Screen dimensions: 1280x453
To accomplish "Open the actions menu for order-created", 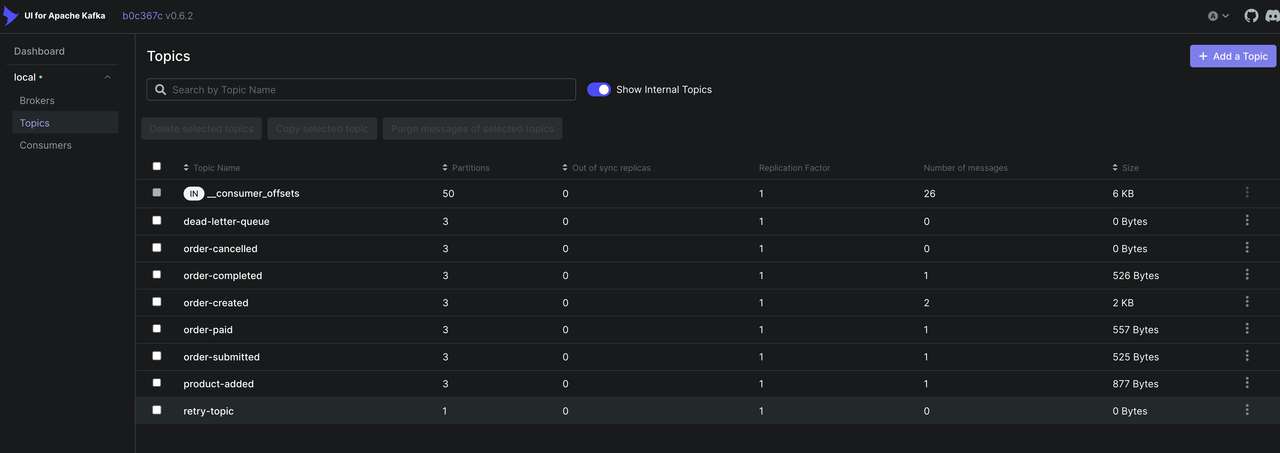I will (x=1247, y=302).
